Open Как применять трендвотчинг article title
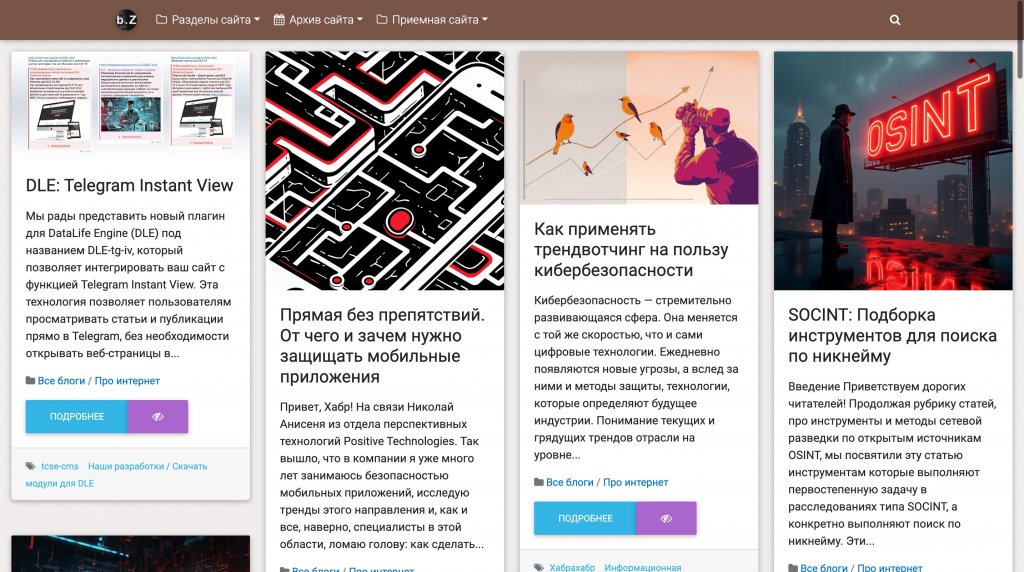This screenshot has width=1024, height=572. pyautogui.click(x=631, y=249)
